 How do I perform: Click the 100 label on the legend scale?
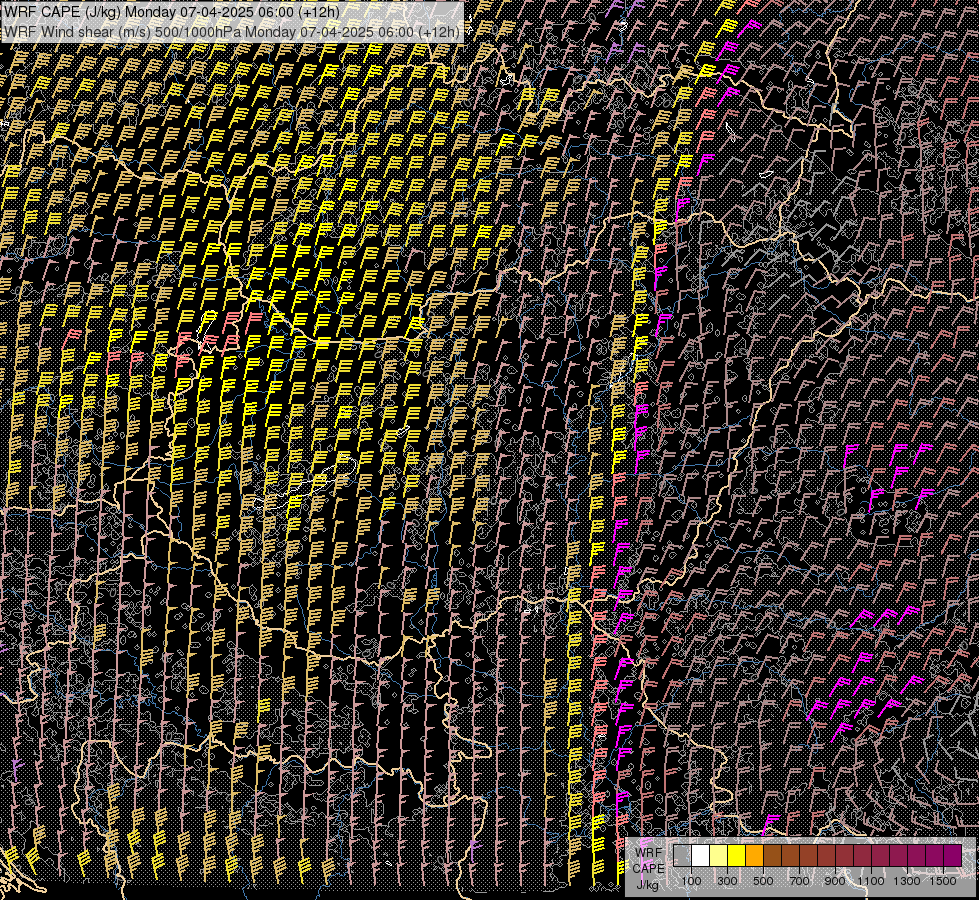tap(691, 881)
